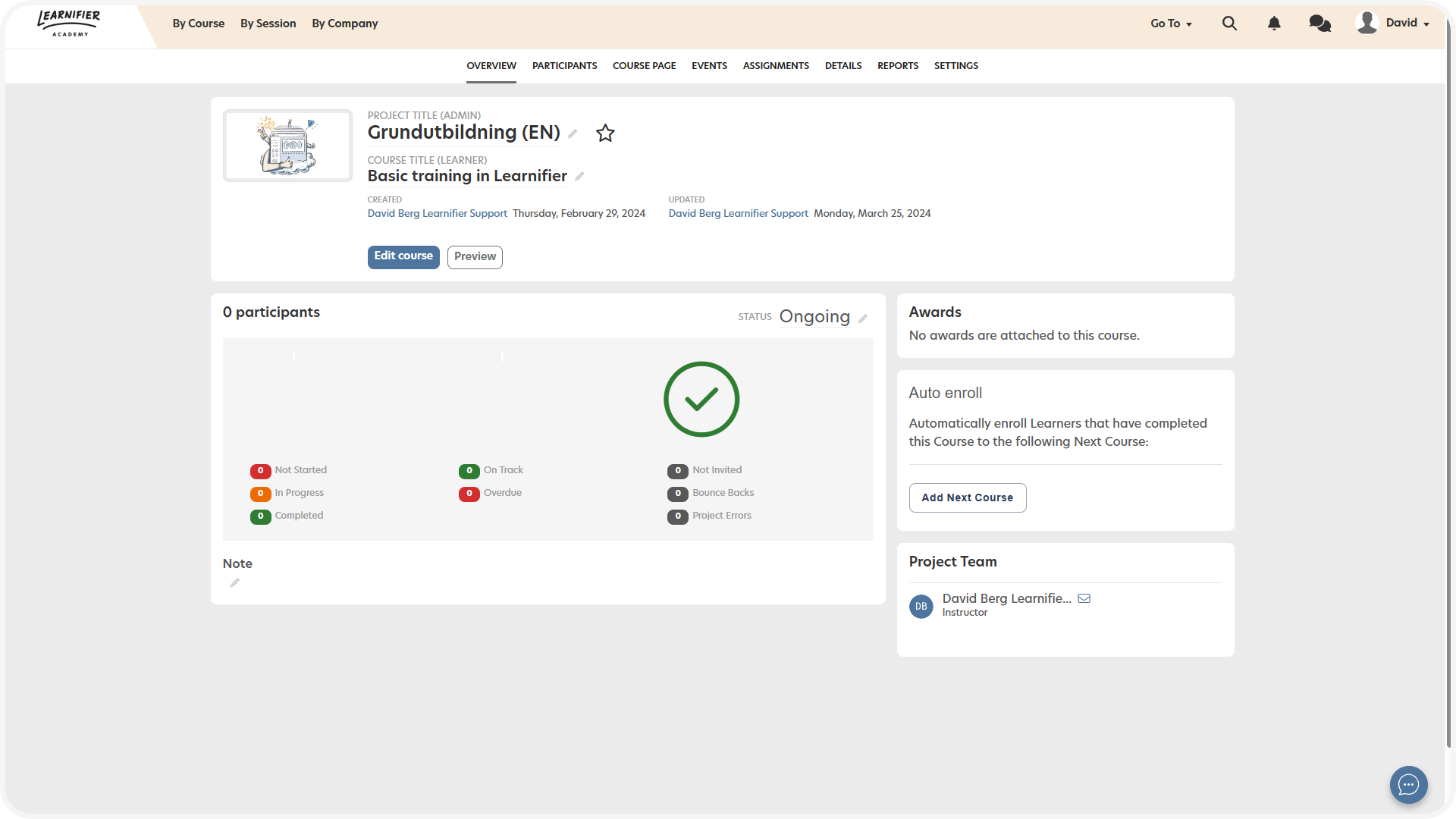Click David's user avatar icon
The image size is (1456, 819).
click(1367, 23)
